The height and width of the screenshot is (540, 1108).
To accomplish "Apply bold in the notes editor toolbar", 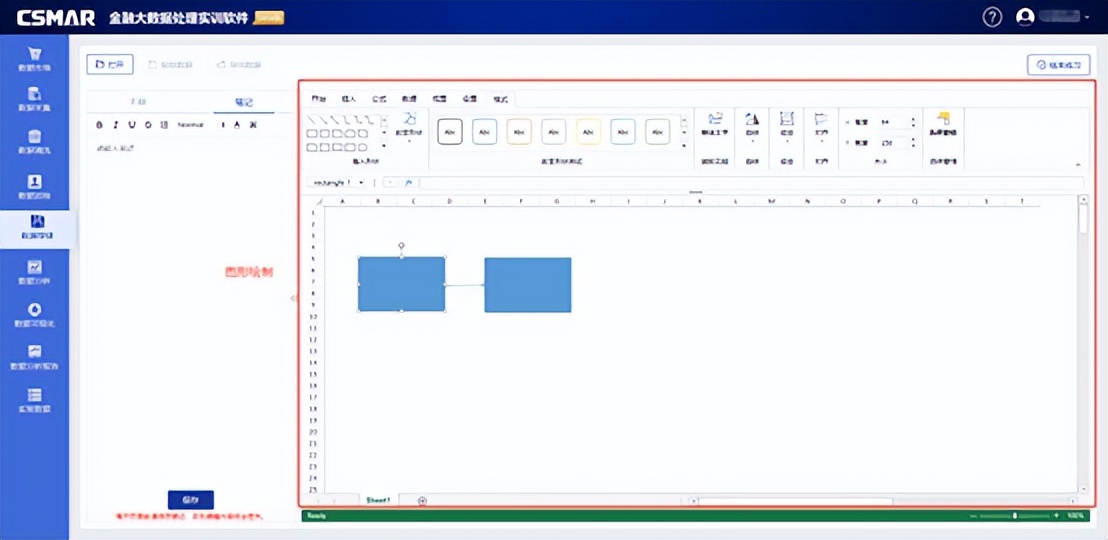I will coord(100,124).
